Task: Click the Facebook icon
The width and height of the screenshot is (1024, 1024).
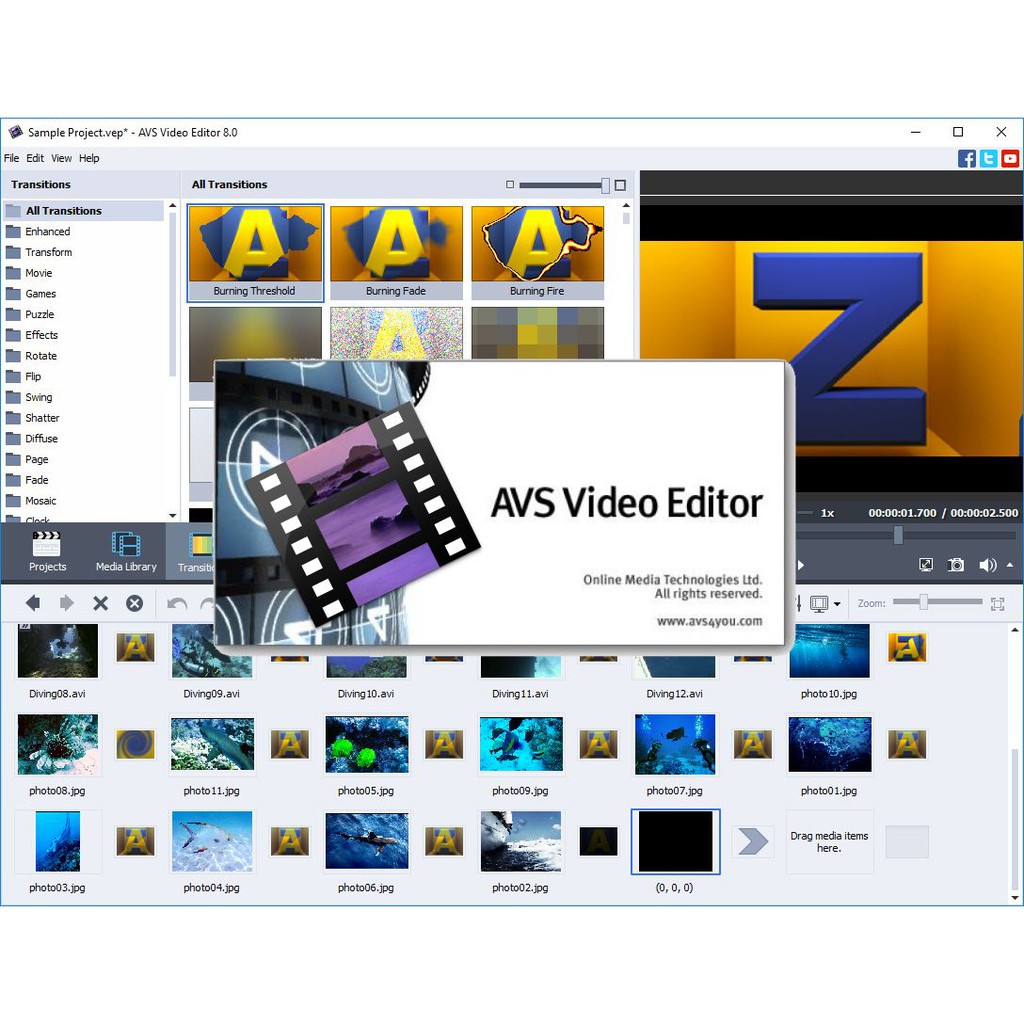Action: point(967,158)
